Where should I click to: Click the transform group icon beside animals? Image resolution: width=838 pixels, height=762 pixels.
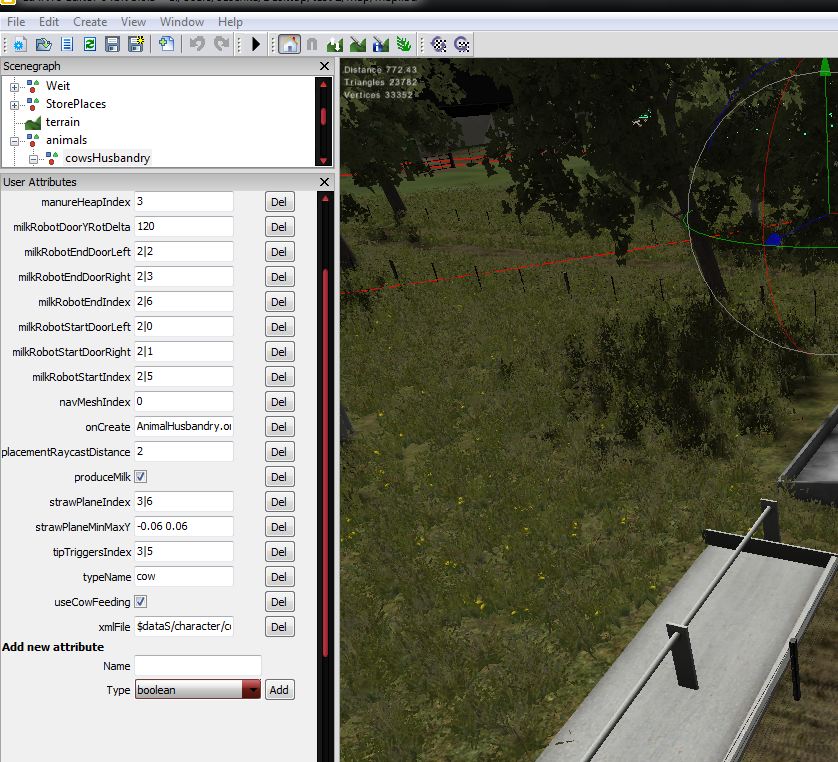click(x=33, y=140)
